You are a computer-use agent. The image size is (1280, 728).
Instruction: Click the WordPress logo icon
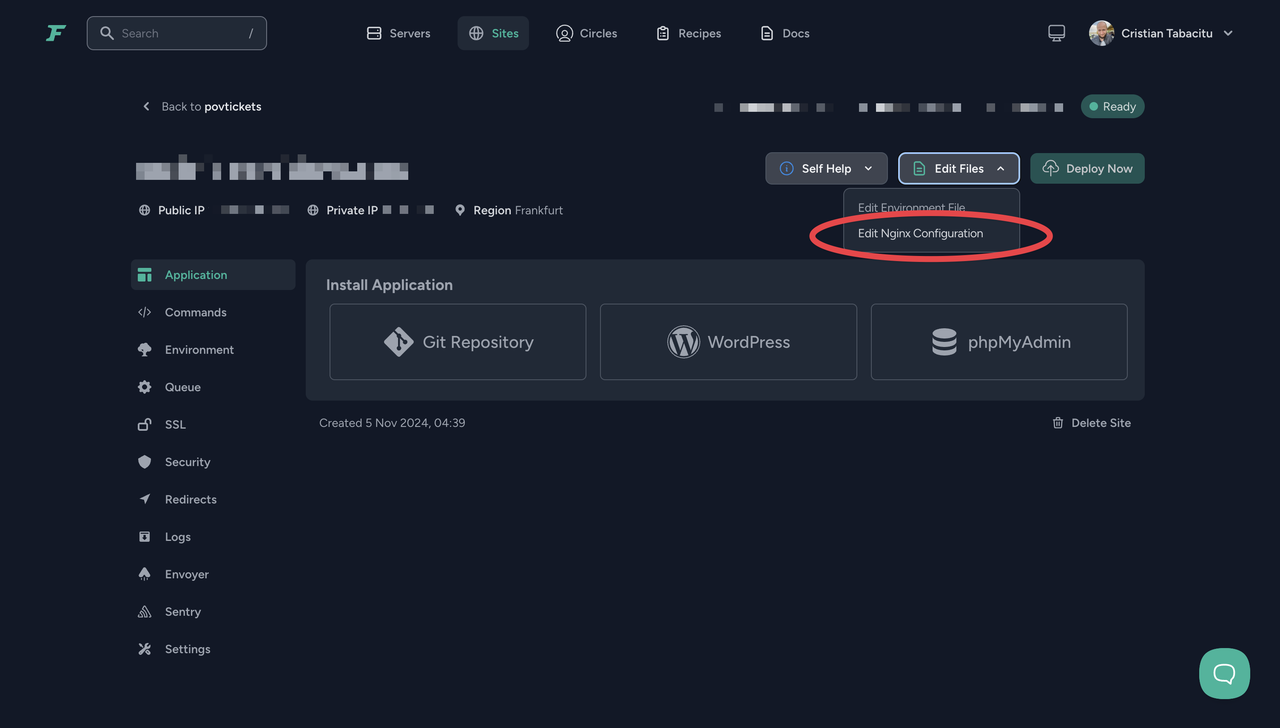pos(683,342)
